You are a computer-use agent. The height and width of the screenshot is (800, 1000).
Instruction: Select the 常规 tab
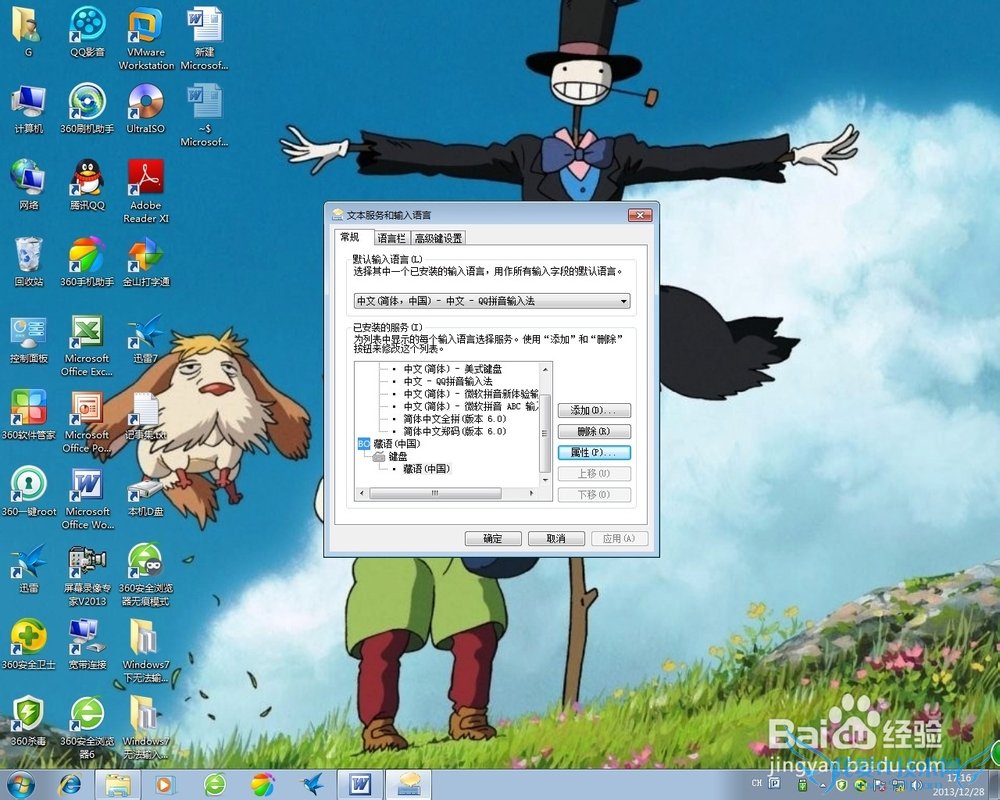click(x=349, y=237)
